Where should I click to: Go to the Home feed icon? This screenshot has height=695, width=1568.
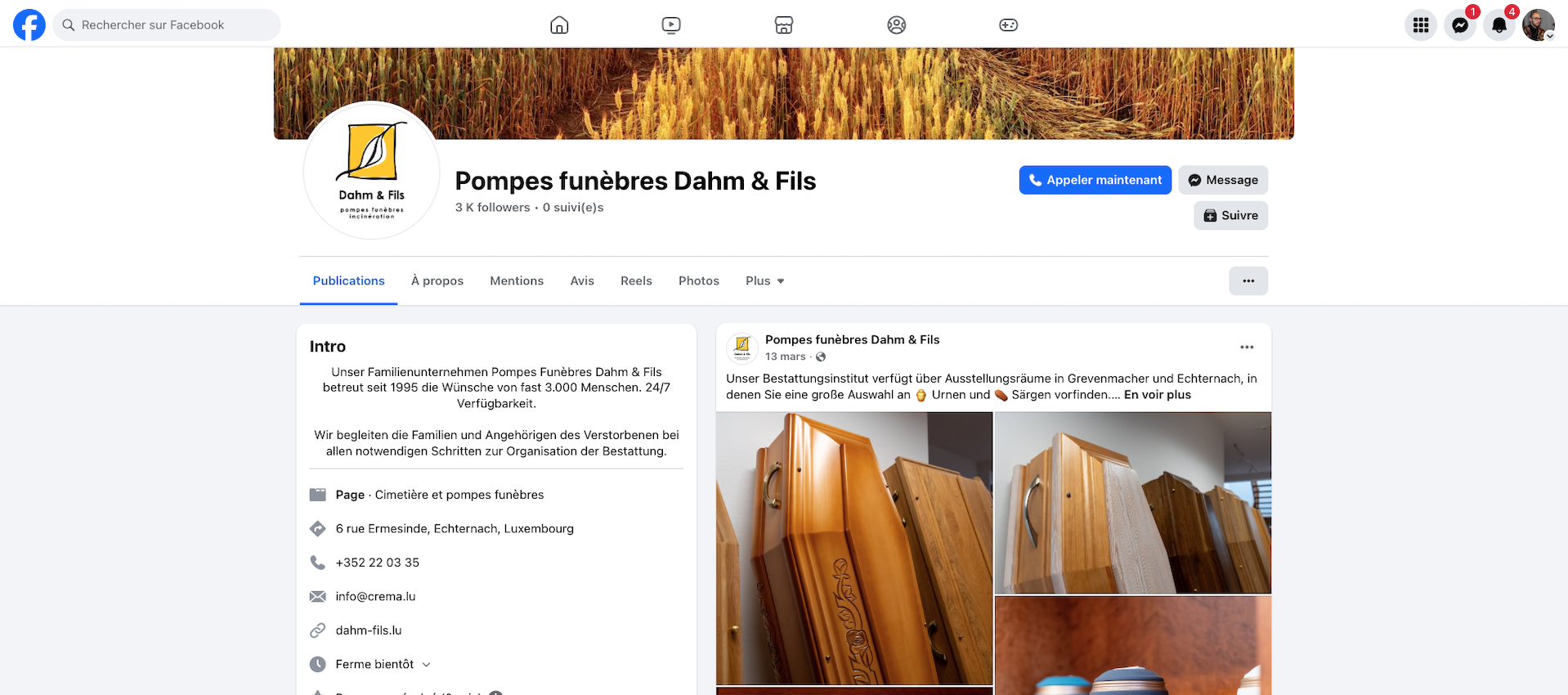pos(559,25)
